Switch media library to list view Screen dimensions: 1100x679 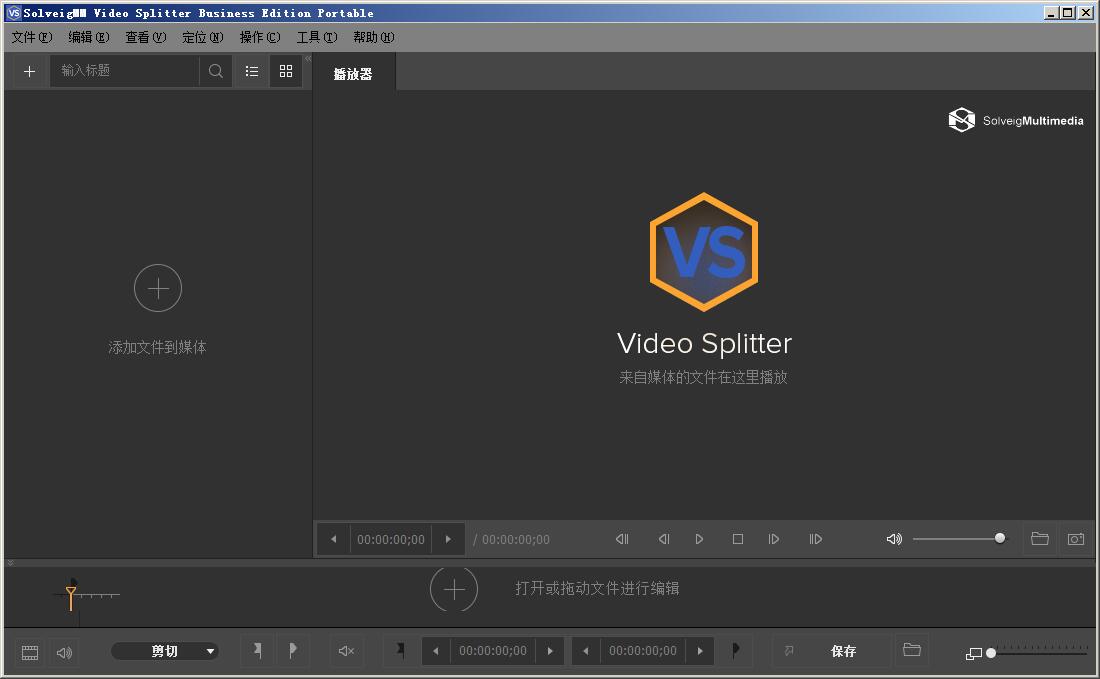click(252, 71)
